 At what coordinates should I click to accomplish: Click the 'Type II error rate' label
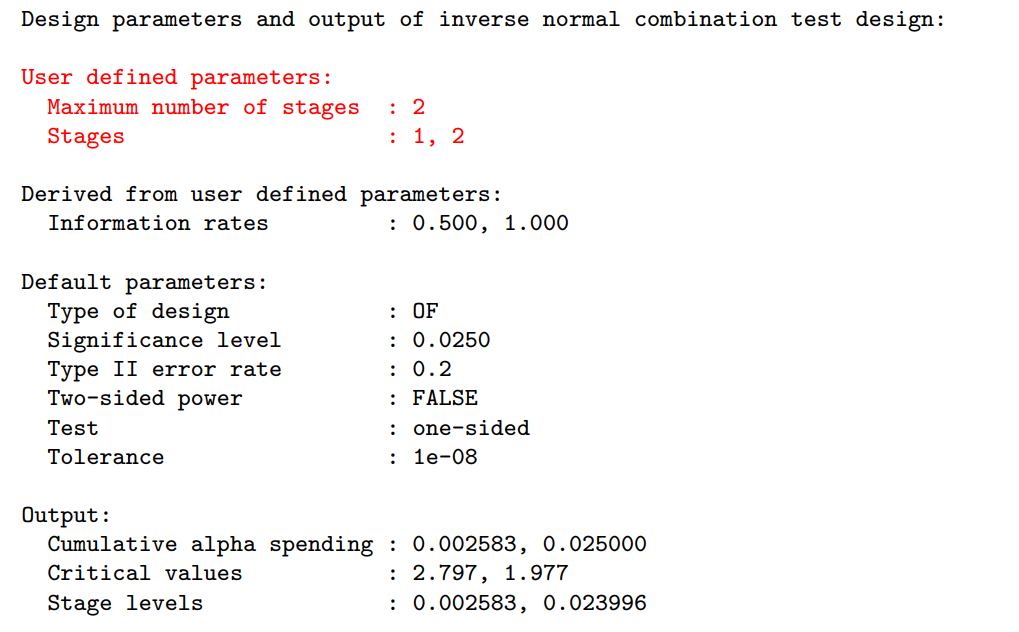pos(164,369)
